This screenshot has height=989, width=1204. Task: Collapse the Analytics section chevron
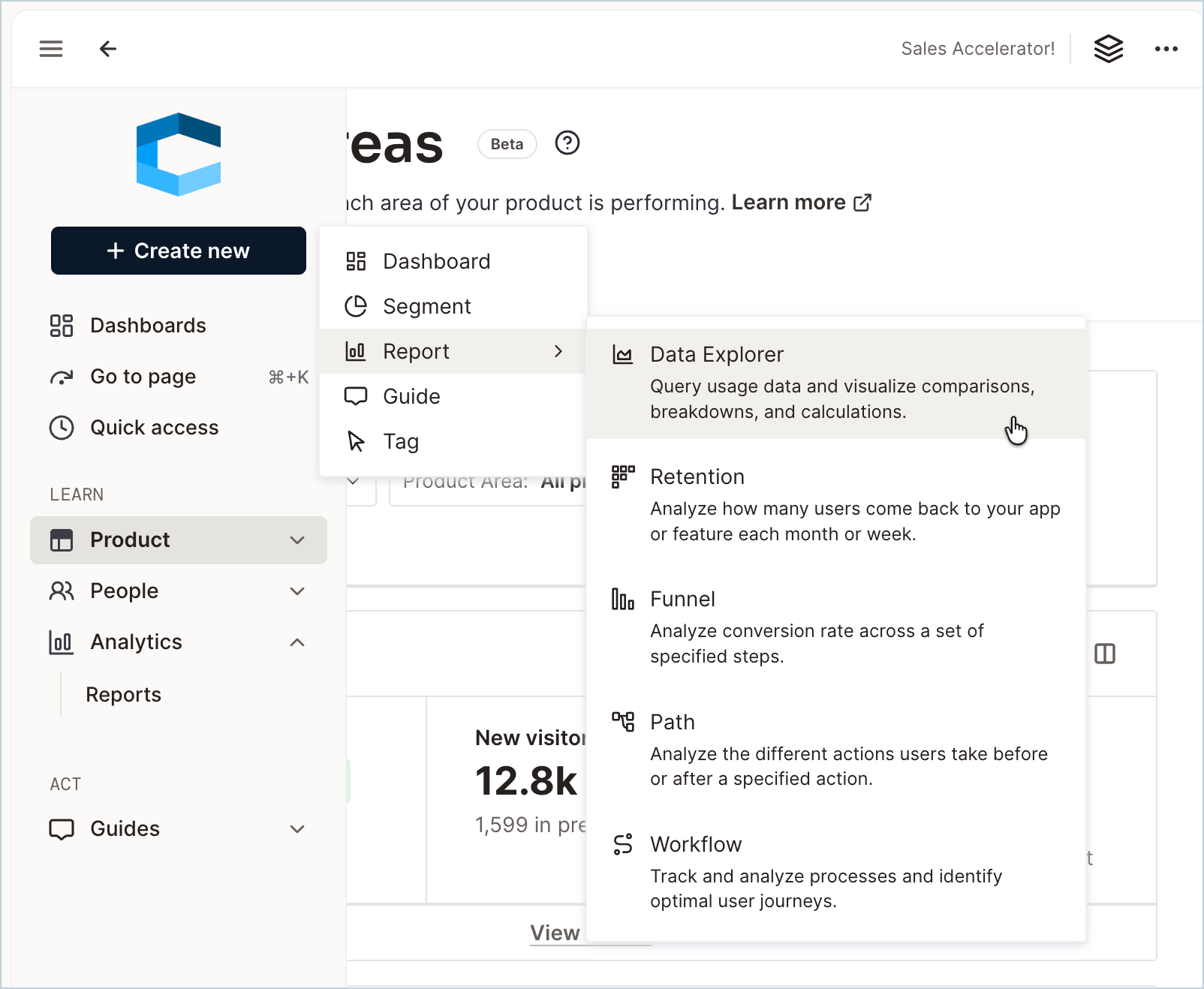click(297, 642)
